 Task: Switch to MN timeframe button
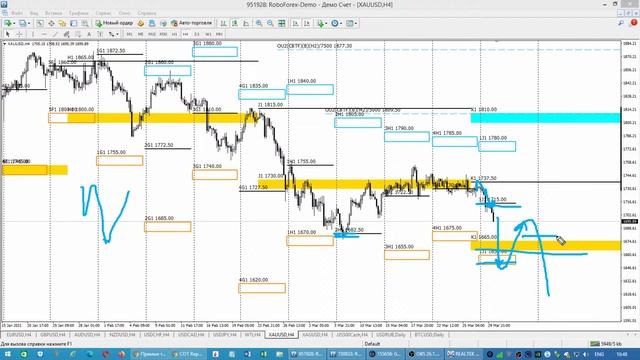(x=219, y=34)
